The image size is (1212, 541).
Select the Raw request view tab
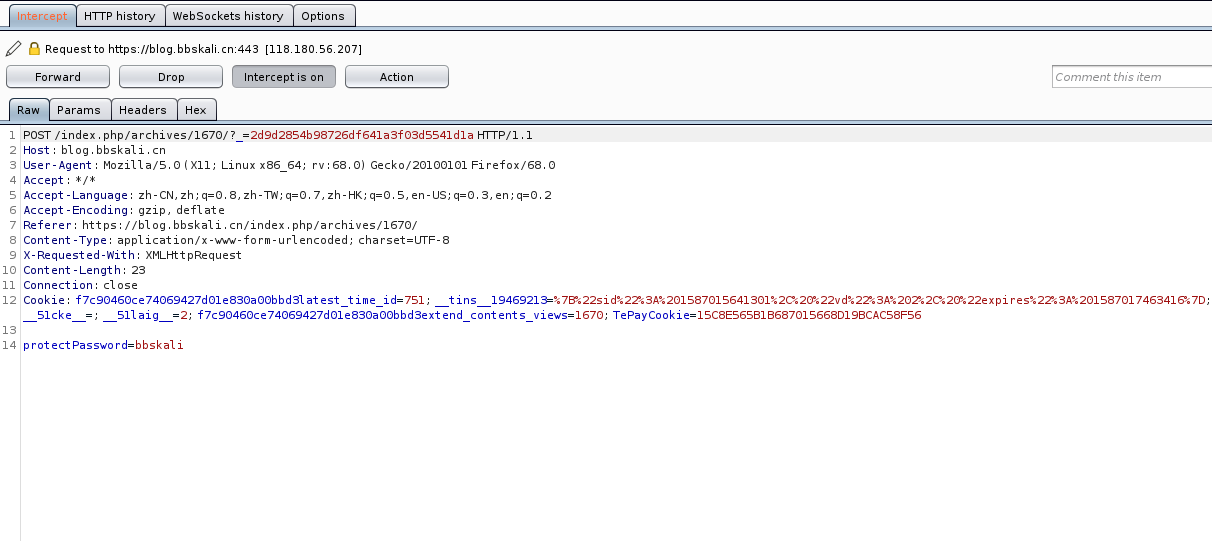(28, 110)
